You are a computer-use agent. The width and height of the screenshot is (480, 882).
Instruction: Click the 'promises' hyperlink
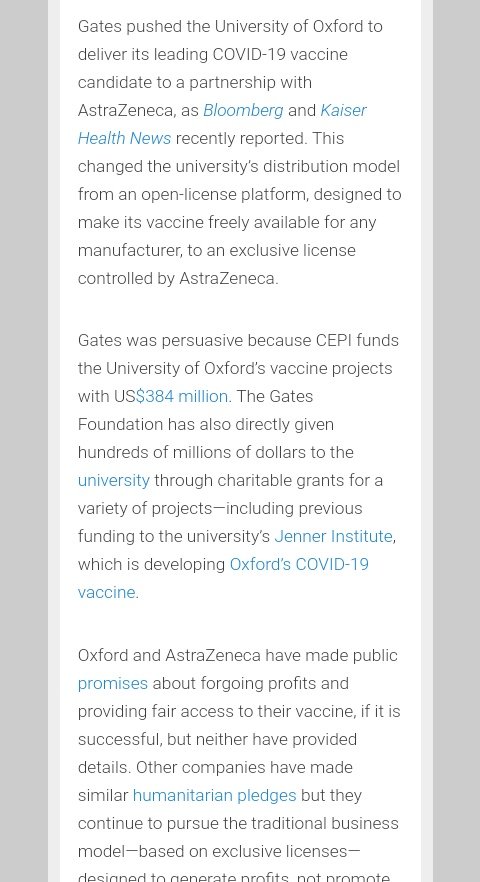pos(113,683)
